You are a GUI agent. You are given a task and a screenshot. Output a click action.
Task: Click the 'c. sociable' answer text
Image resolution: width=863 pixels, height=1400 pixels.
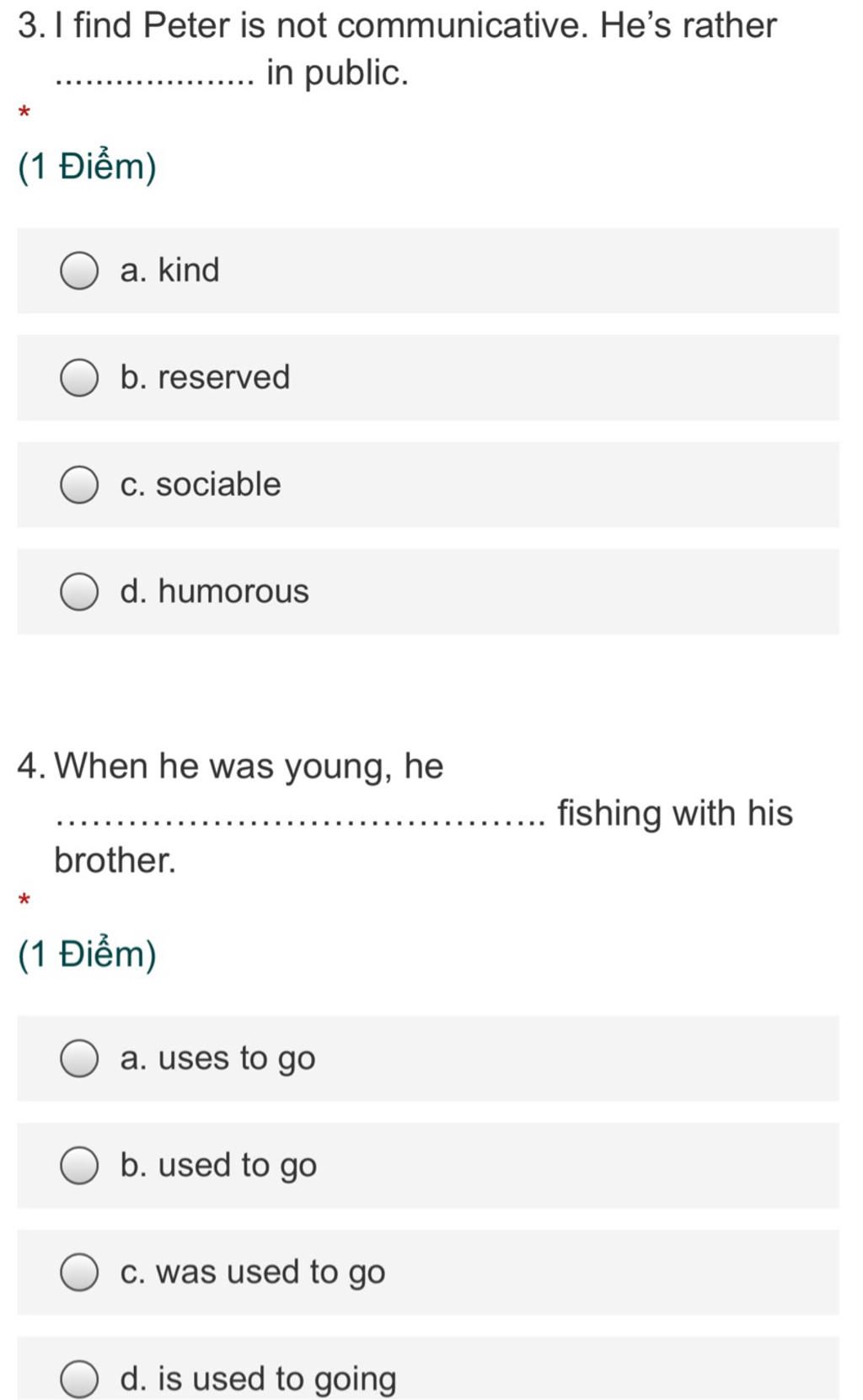(201, 484)
